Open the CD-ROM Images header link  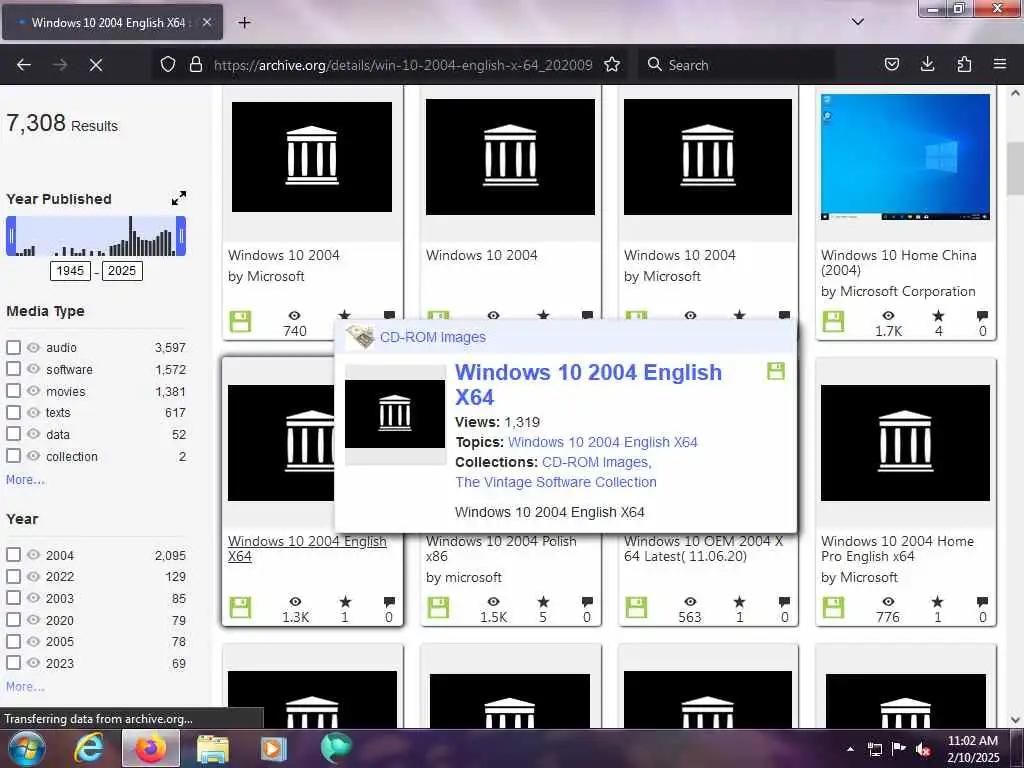point(433,337)
